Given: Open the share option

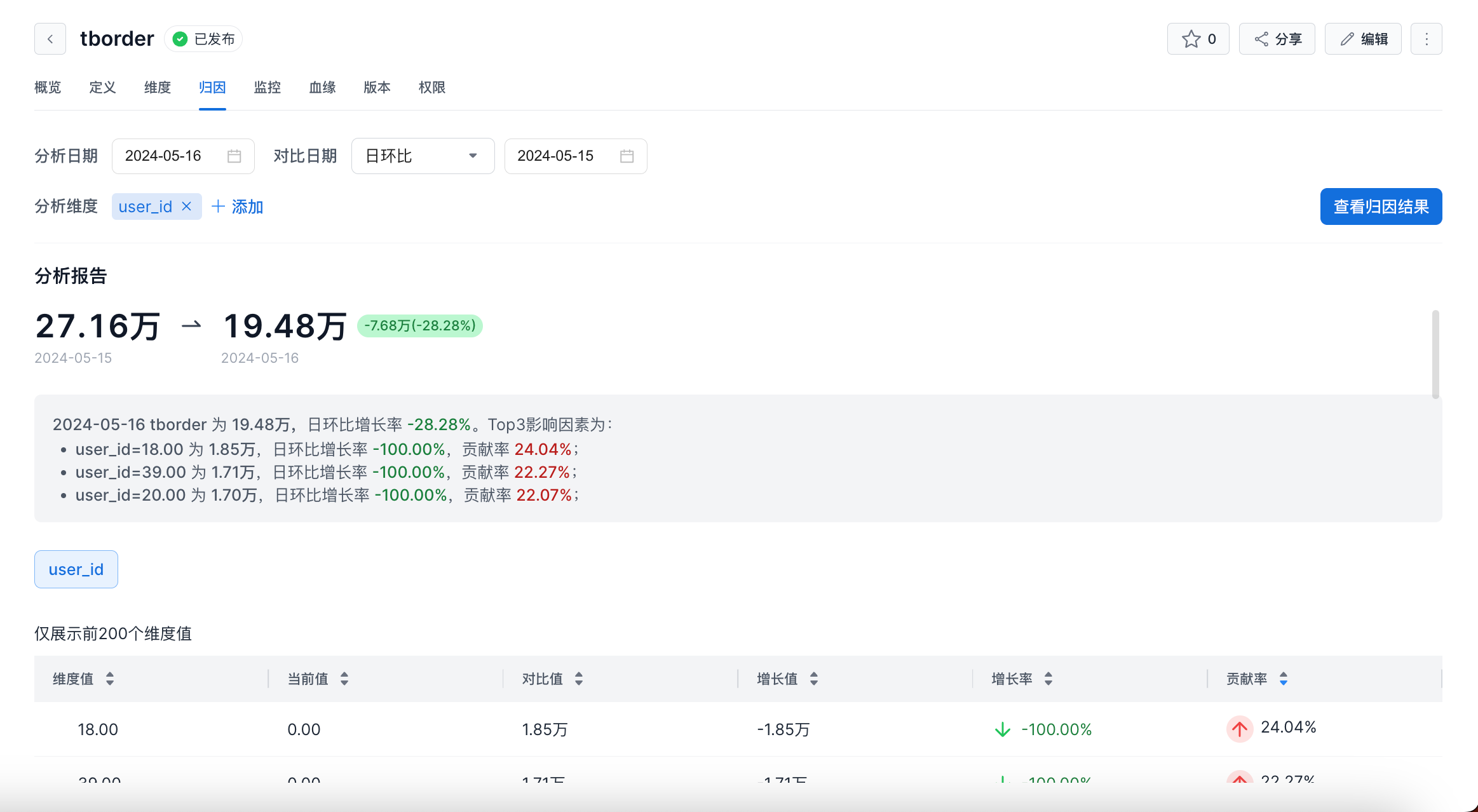Looking at the screenshot, I should pos(1277,39).
